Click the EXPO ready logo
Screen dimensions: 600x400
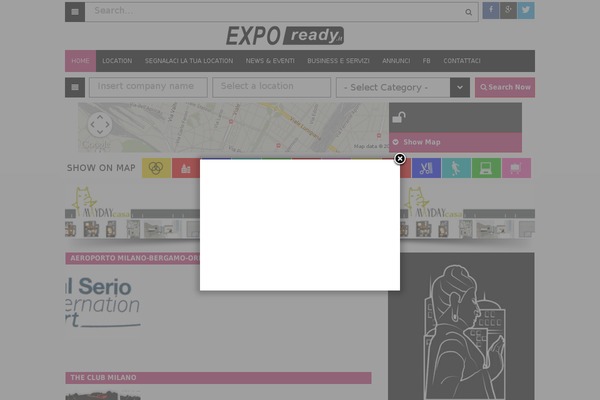[x=285, y=36]
